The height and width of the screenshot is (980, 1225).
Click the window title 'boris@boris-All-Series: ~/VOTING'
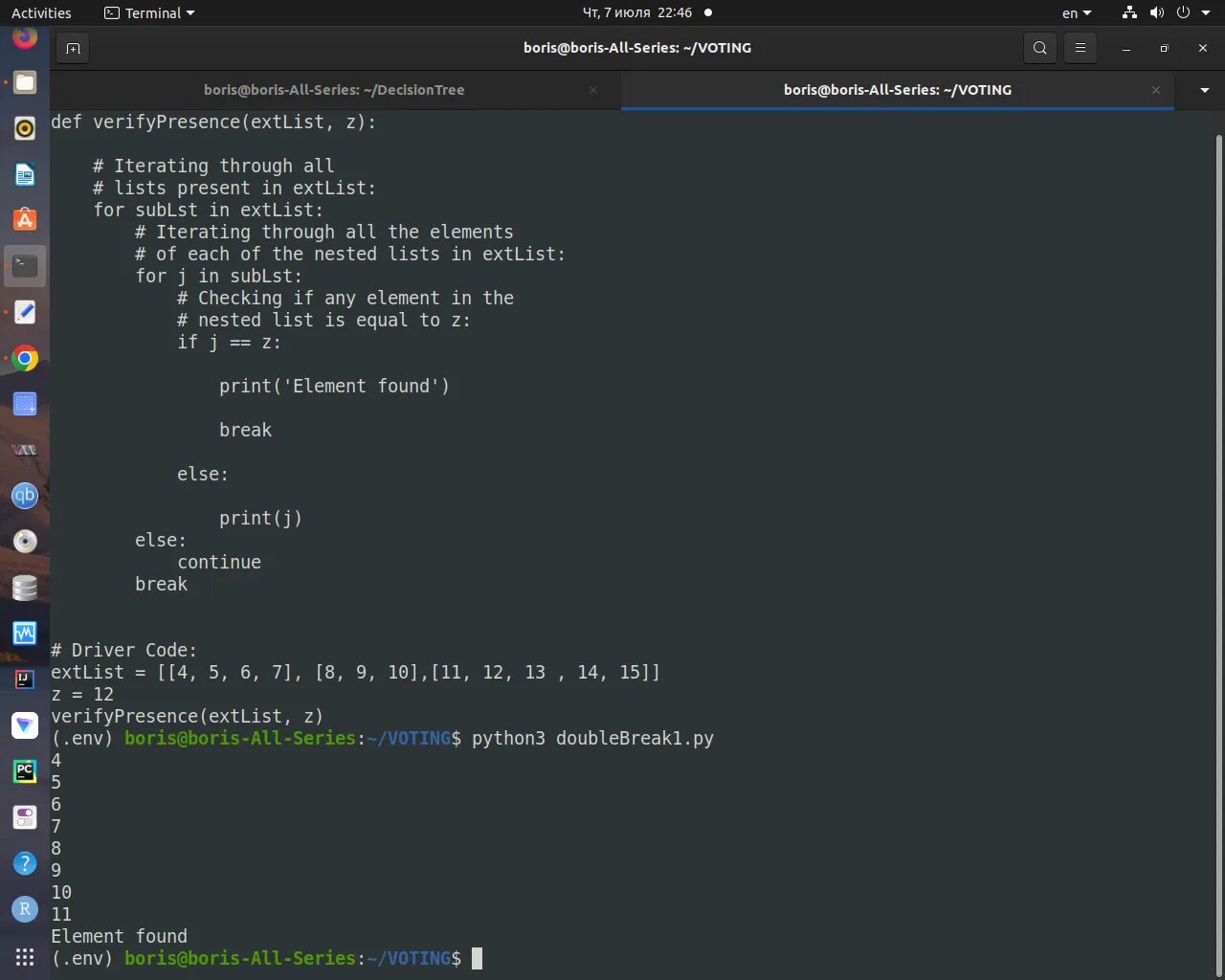click(637, 48)
